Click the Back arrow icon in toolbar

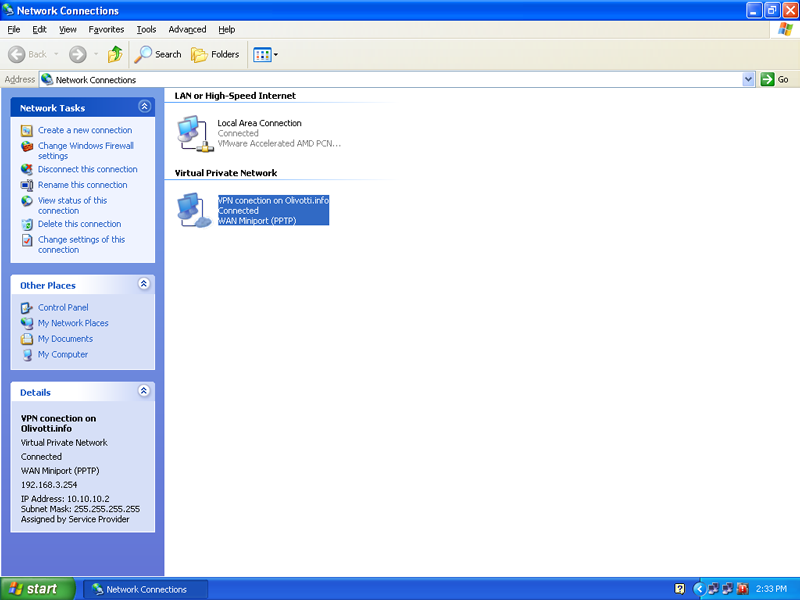(x=17, y=54)
